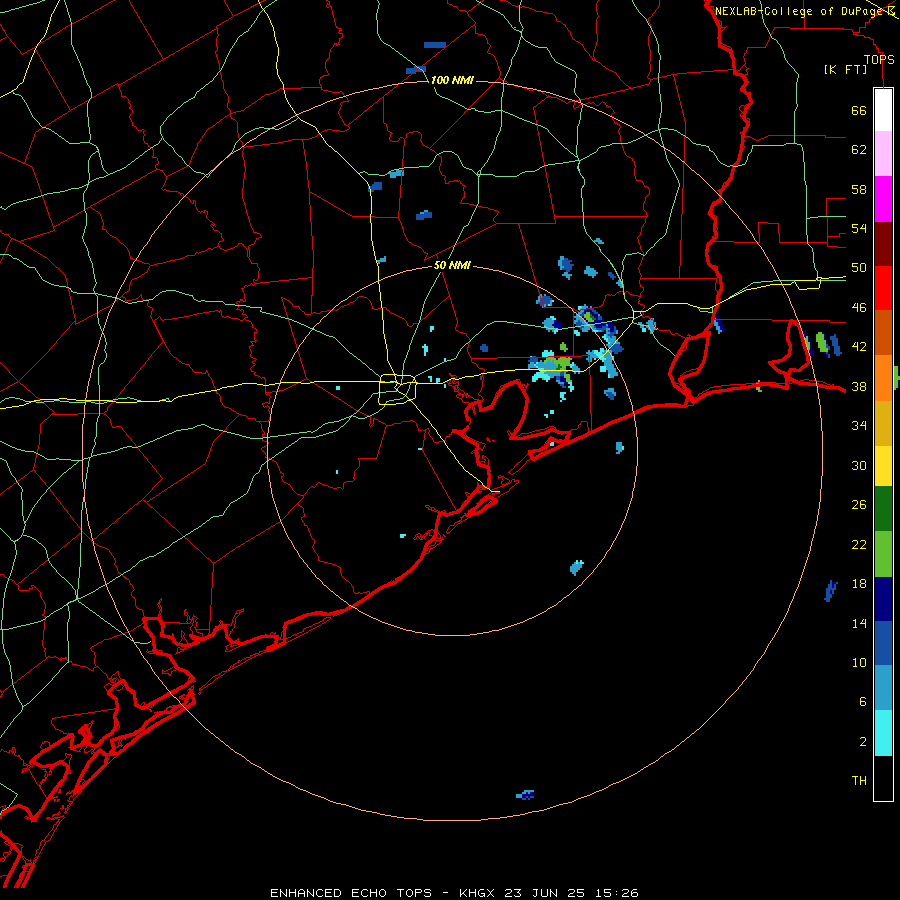Click the '54' legend value

coord(859,228)
